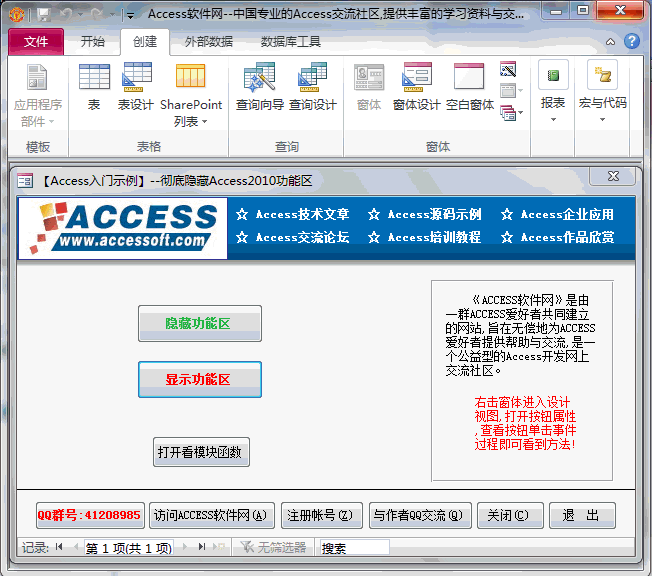This screenshot has width=652, height=576.
Task: Switch to the 开始 ribbon tab
Action: 92,42
